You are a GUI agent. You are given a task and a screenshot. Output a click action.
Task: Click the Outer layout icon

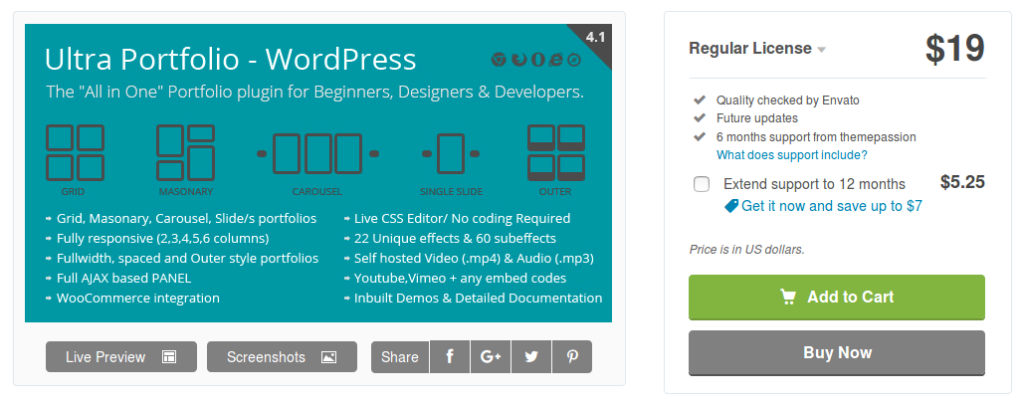coord(556,153)
